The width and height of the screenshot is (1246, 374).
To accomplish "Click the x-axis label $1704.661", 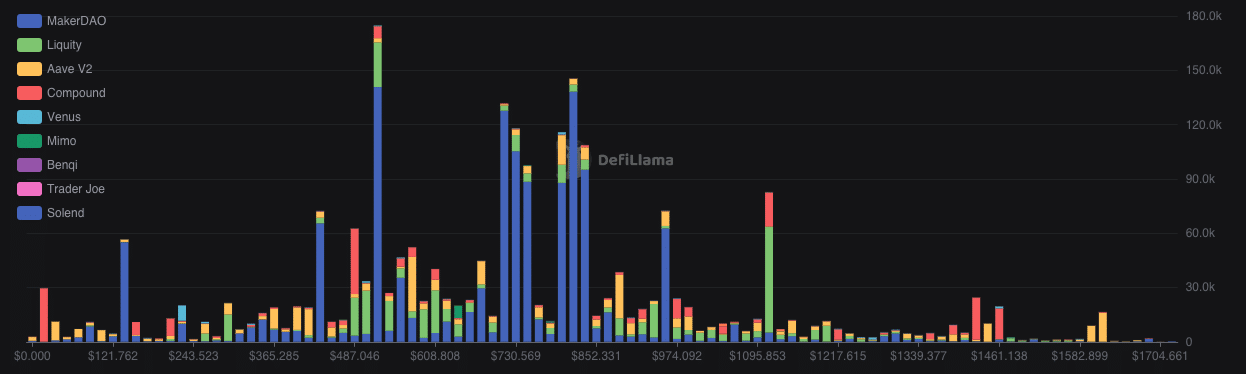I will coord(1161,355).
